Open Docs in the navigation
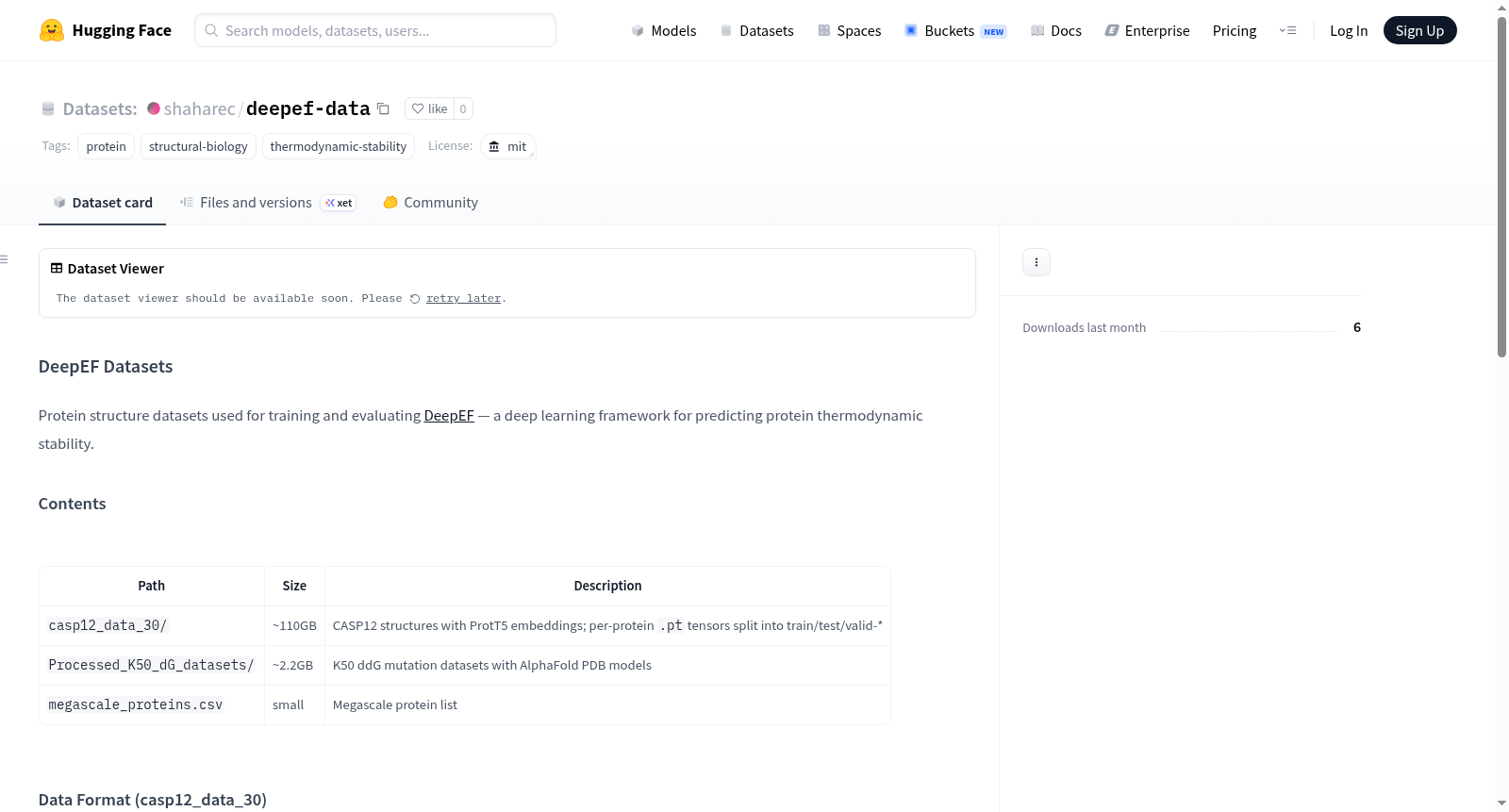 coord(1056,30)
